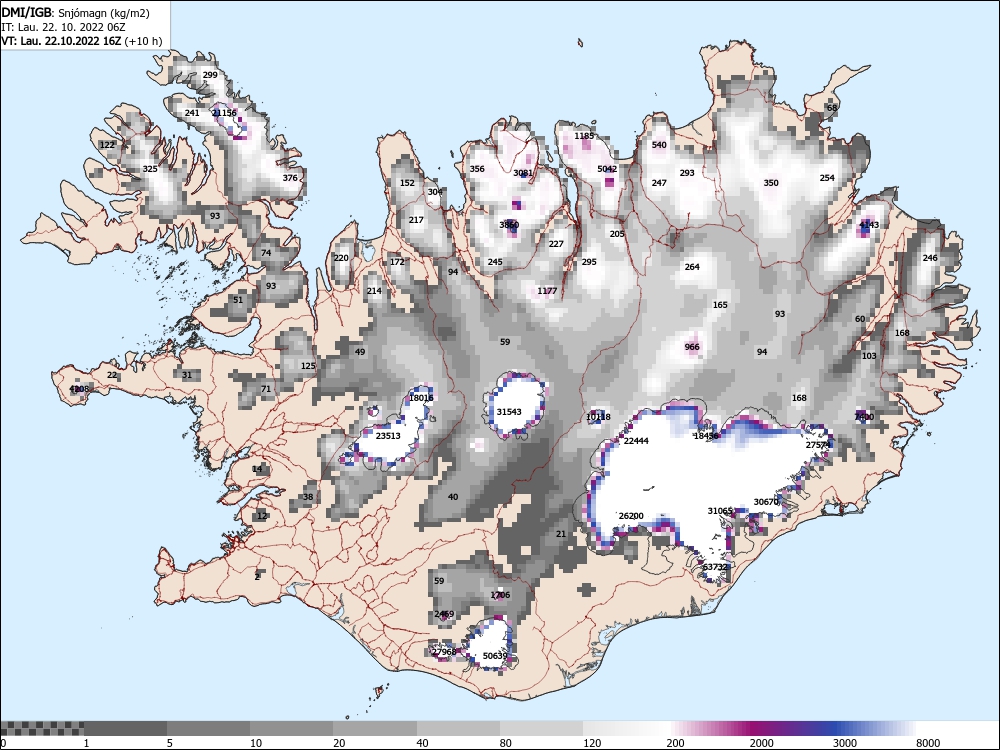Select the light gray 40–80 legend segment
Image resolution: width=1000 pixels, height=750 pixels.
pos(458,728)
